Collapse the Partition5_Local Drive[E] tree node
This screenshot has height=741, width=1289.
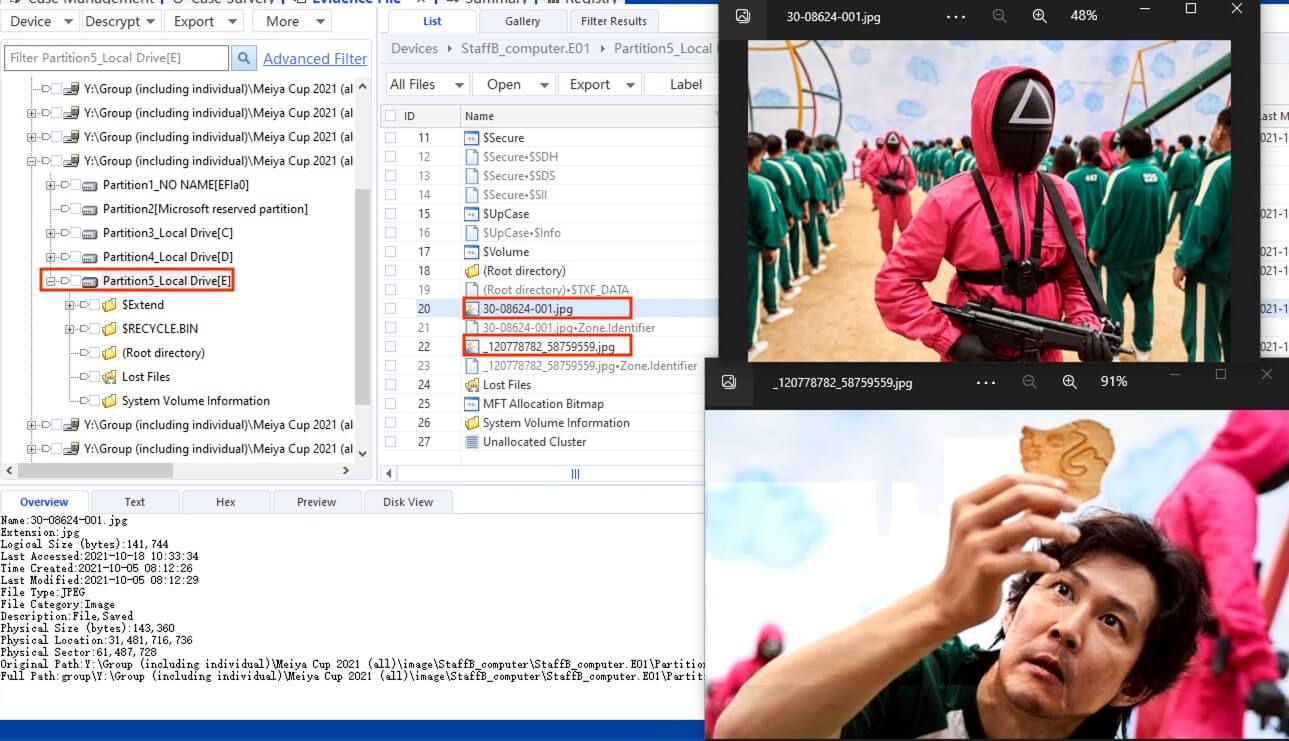(50, 281)
